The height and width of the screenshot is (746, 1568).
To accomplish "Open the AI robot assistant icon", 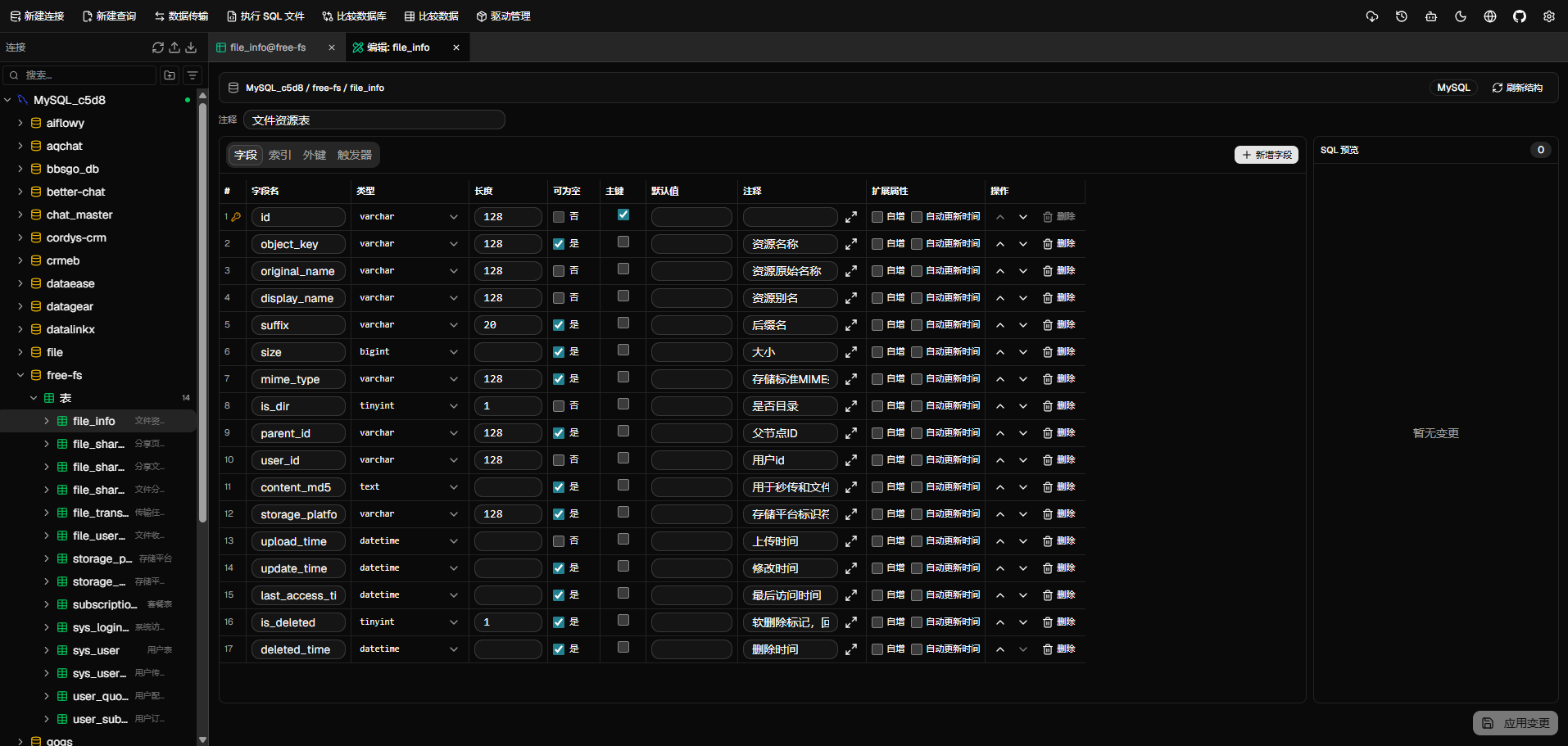I will 1431,16.
